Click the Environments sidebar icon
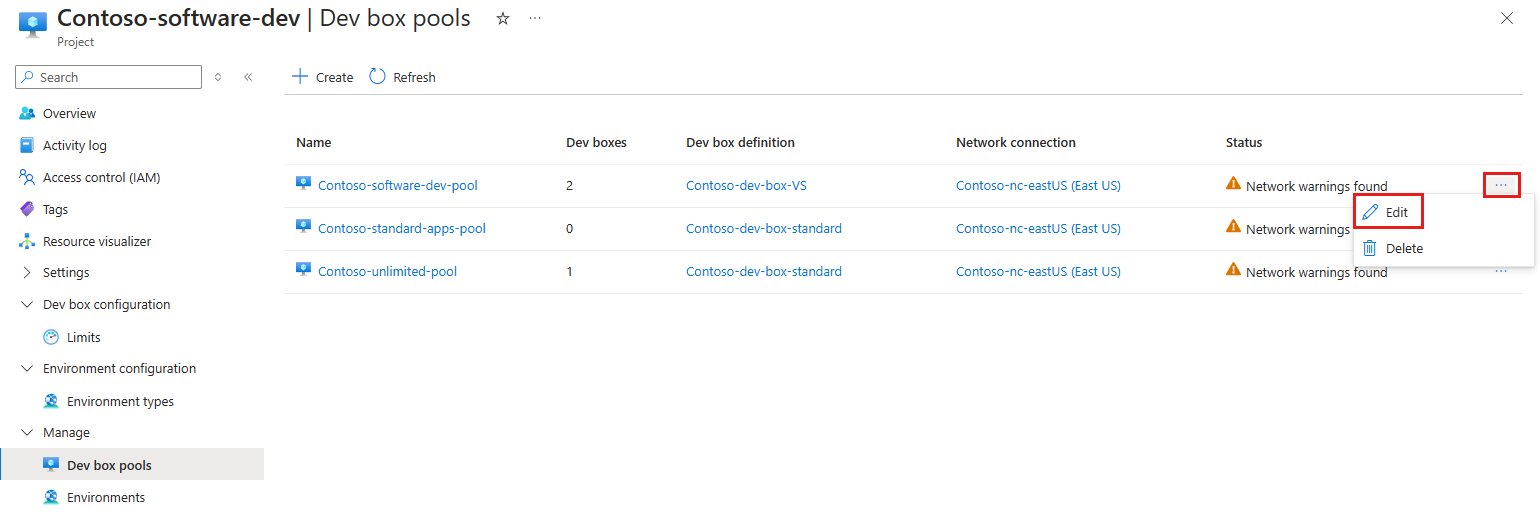Image resolution: width=1540 pixels, height=521 pixels. point(51,497)
